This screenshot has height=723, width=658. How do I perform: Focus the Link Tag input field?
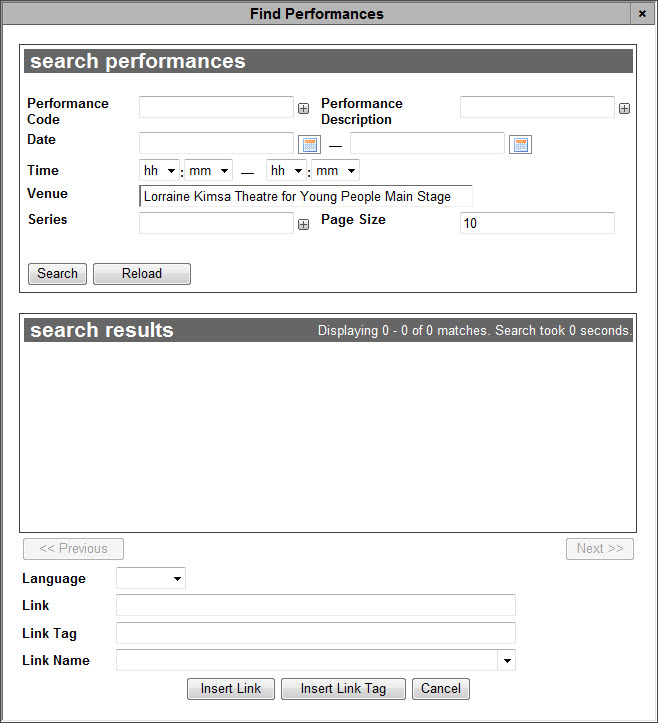(316, 633)
